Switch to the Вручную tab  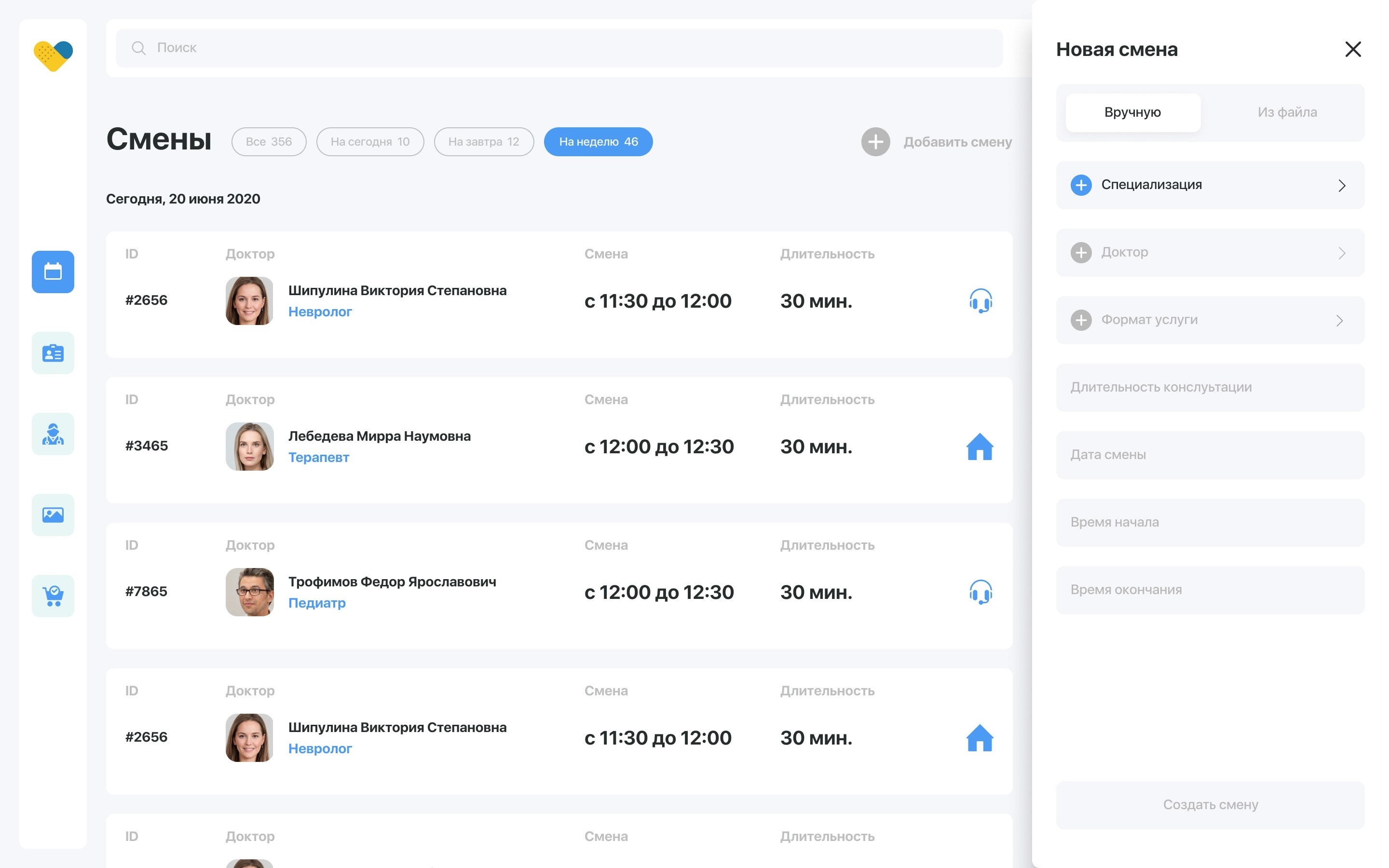1132,112
